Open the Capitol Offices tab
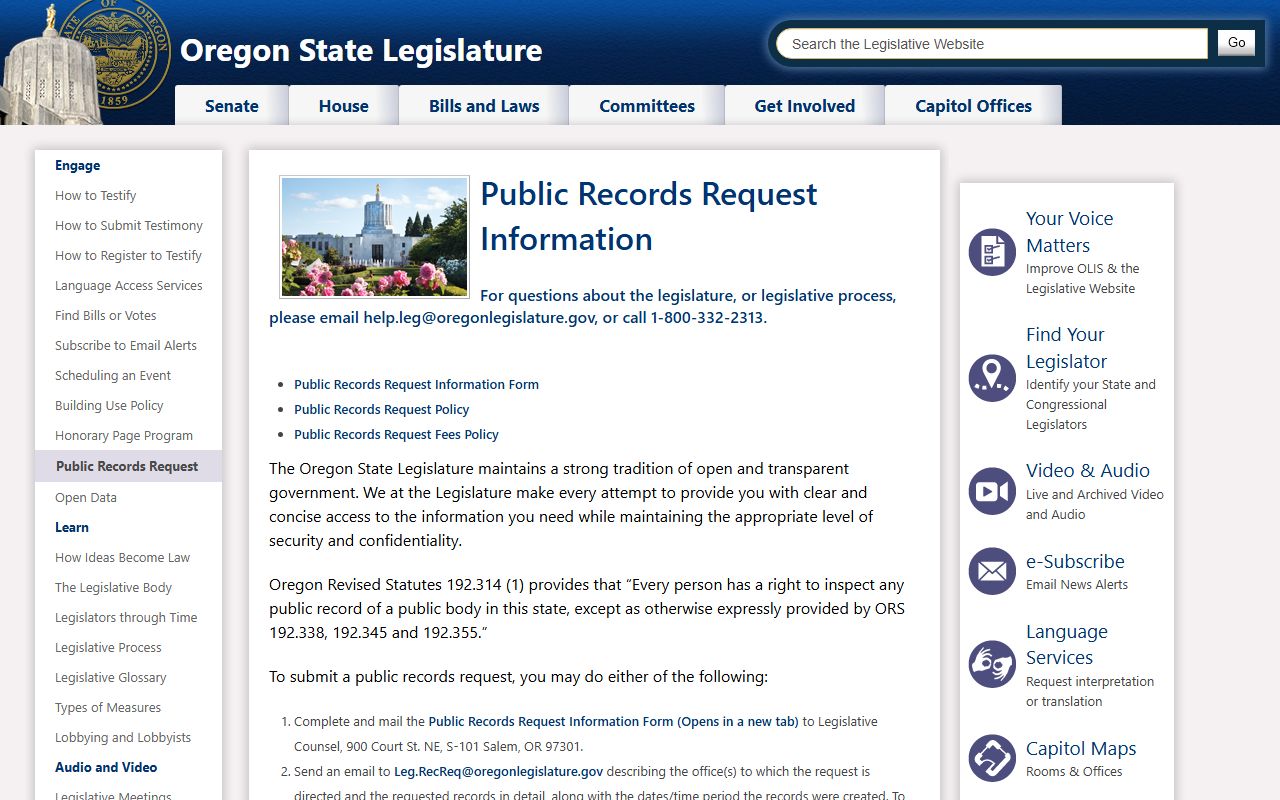Viewport: 1280px width, 800px height. [x=974, y=106]
